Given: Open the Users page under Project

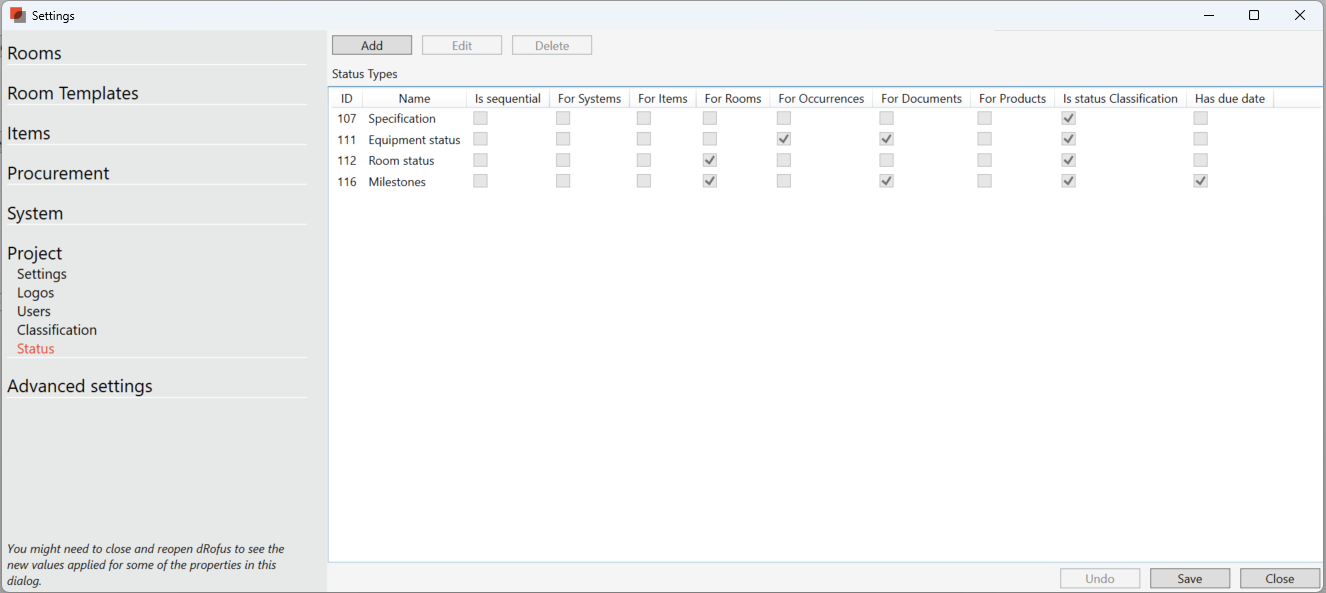Looking at the screenshot, I should point(34,311).
